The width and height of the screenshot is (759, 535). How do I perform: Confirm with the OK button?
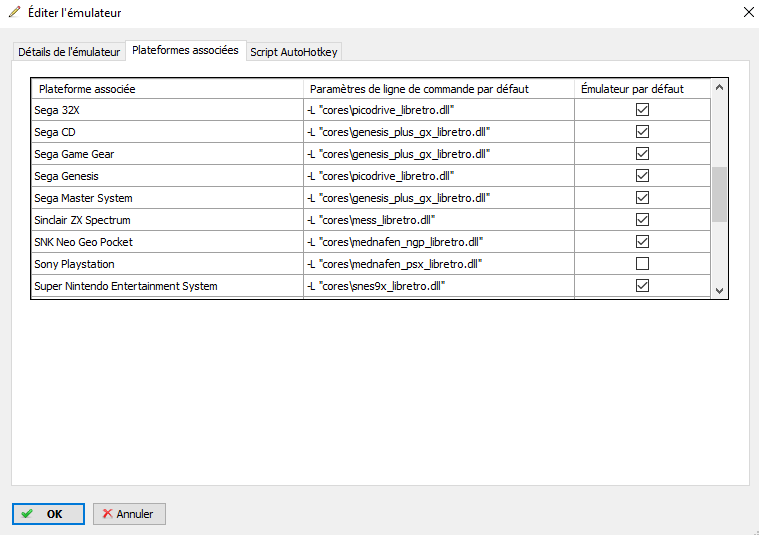click(48, 514)
